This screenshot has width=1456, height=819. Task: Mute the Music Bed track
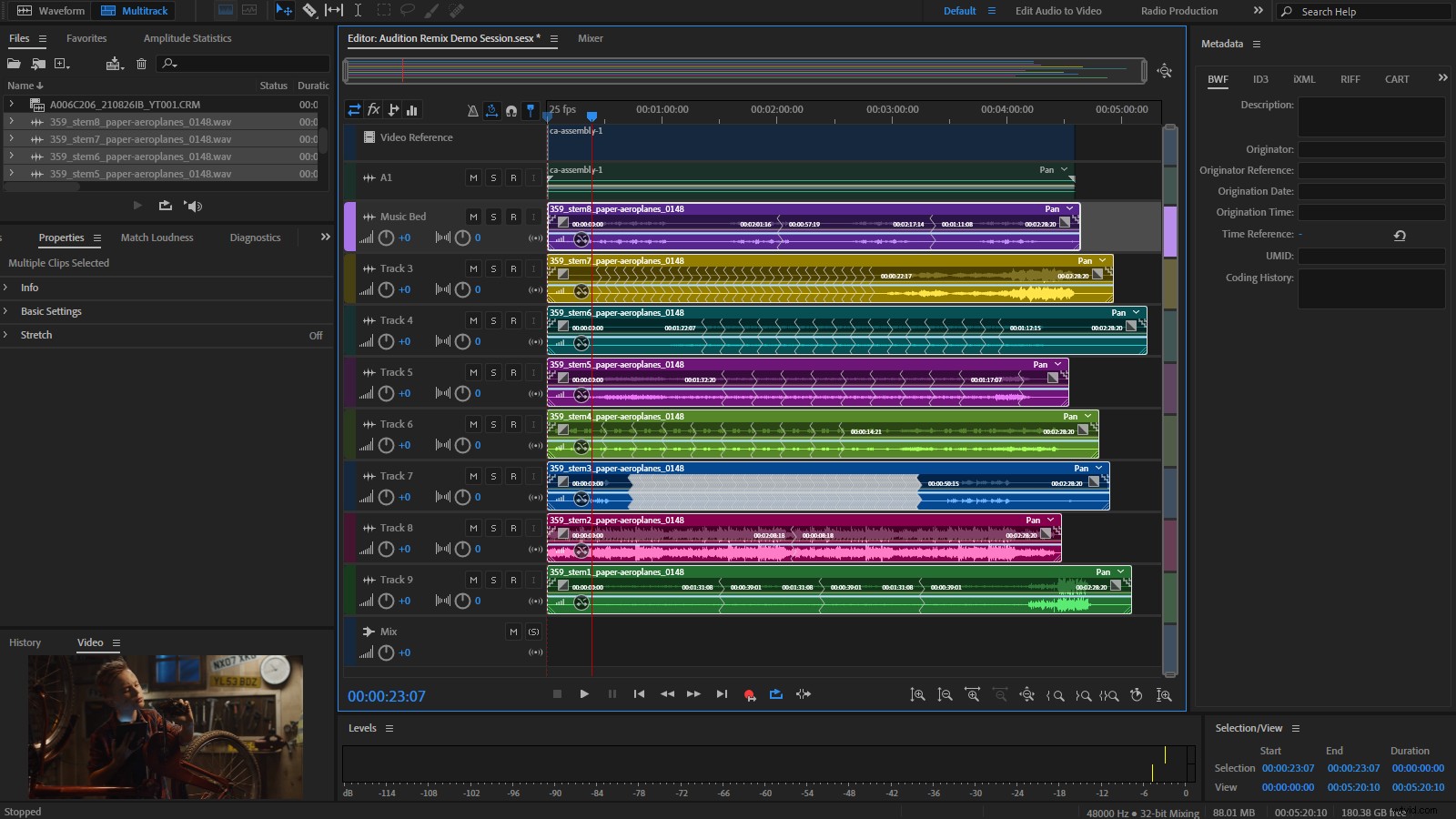click(x=473, y=217)
